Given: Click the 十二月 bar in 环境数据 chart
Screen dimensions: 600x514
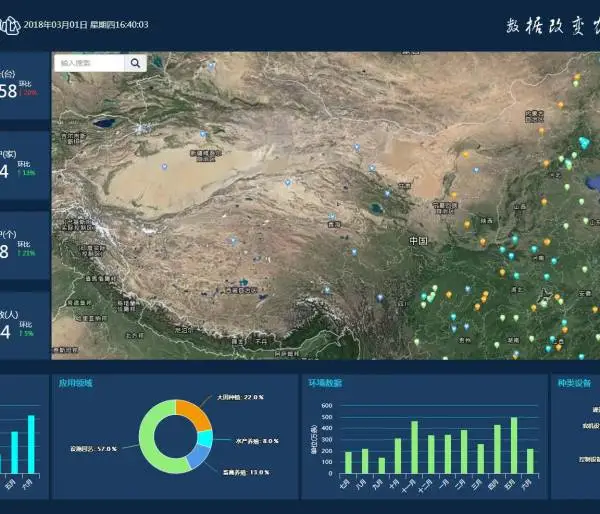Looking at the screenshot, I should click(431, 454).
